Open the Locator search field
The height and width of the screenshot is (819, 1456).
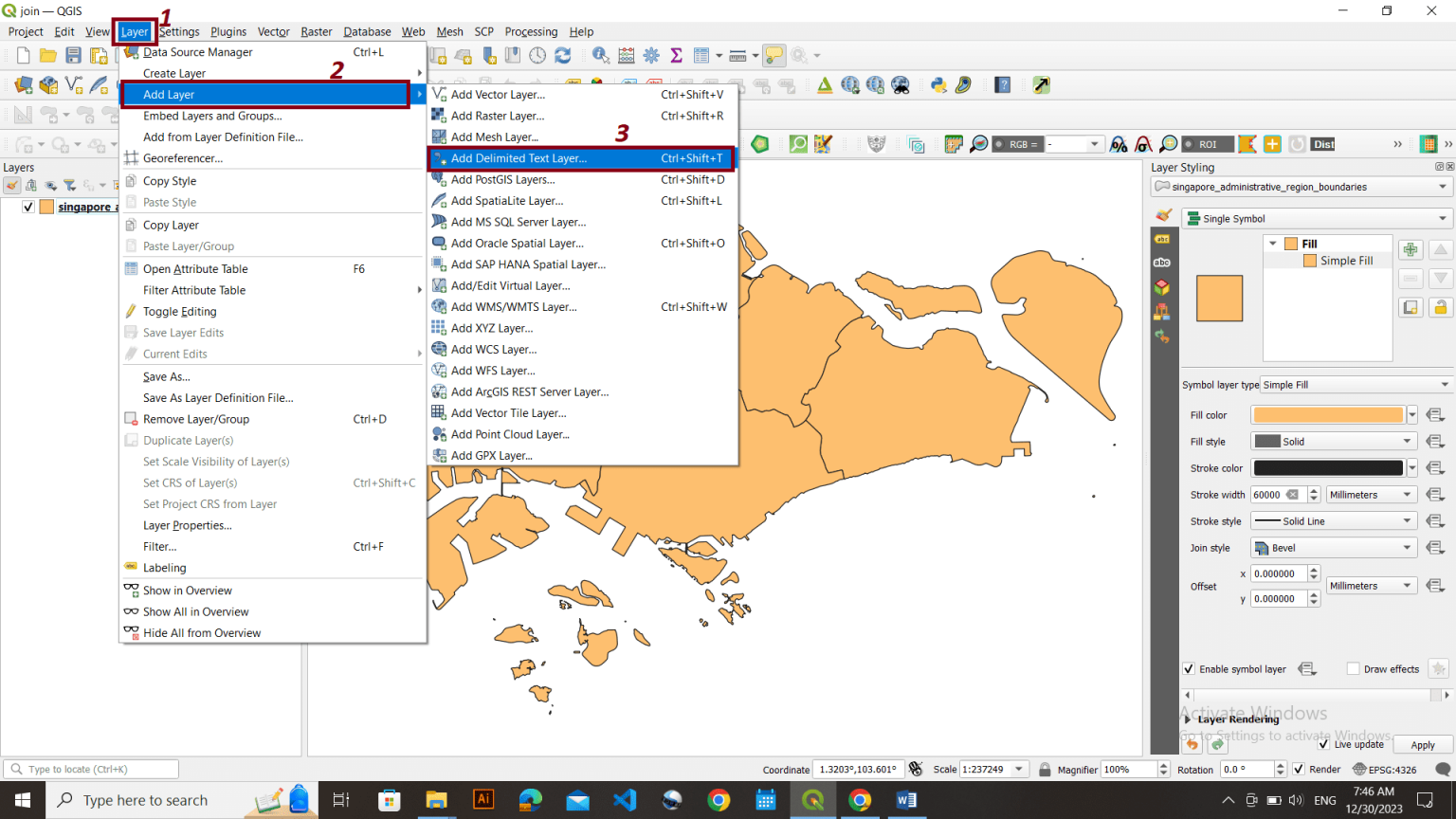pos(90,769)
